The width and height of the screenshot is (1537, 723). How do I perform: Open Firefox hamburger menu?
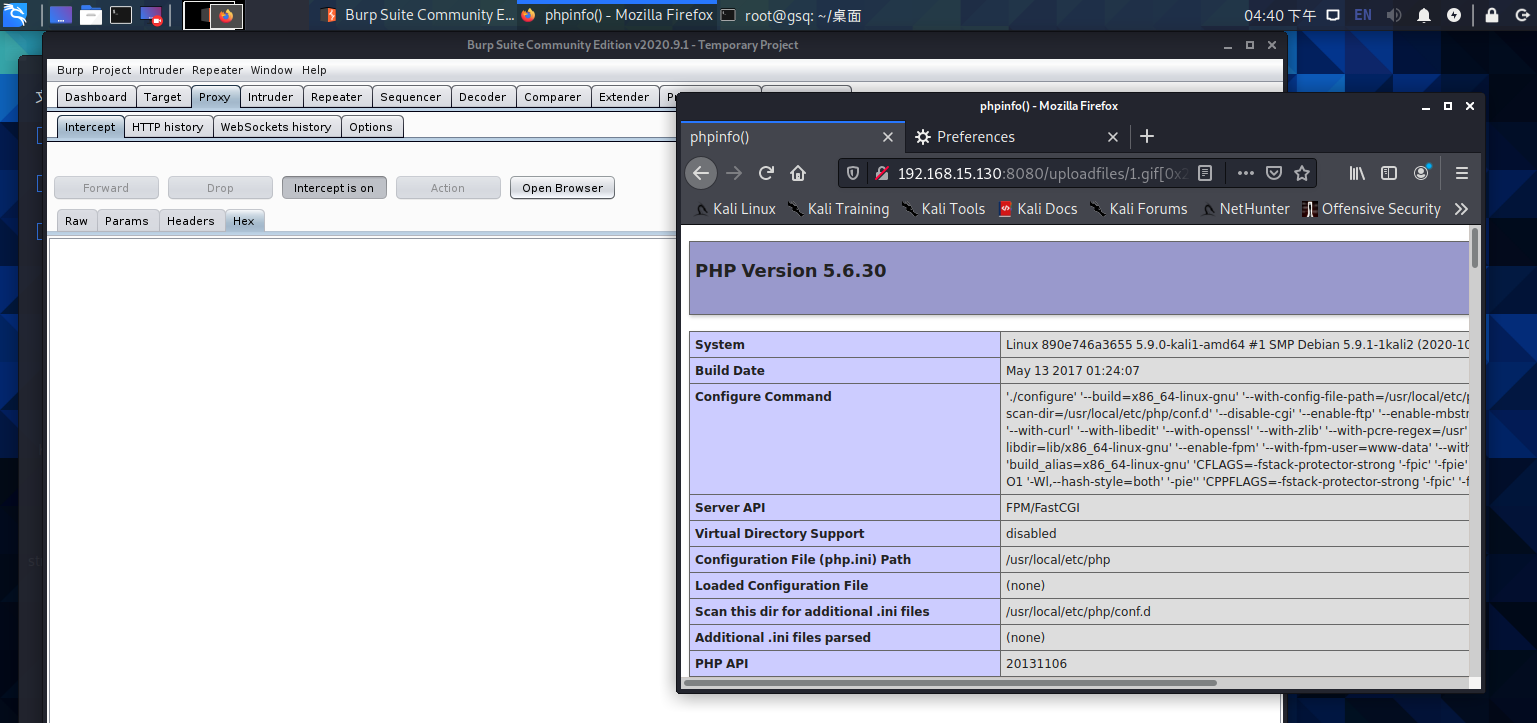point(1462,173)
